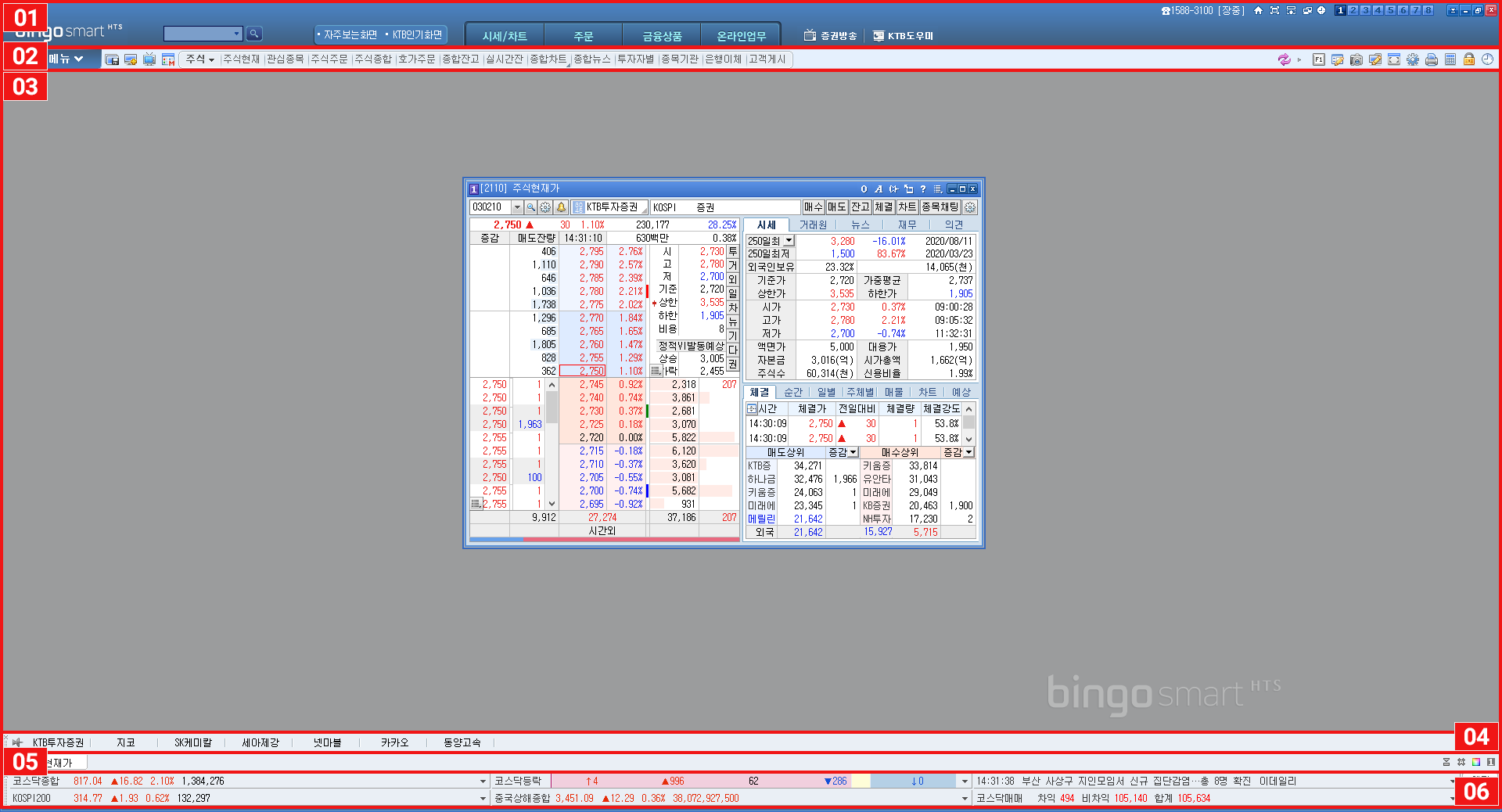Click the 시간외 bar under order book
Screen dimensions: 1502x812
(602, 530)
